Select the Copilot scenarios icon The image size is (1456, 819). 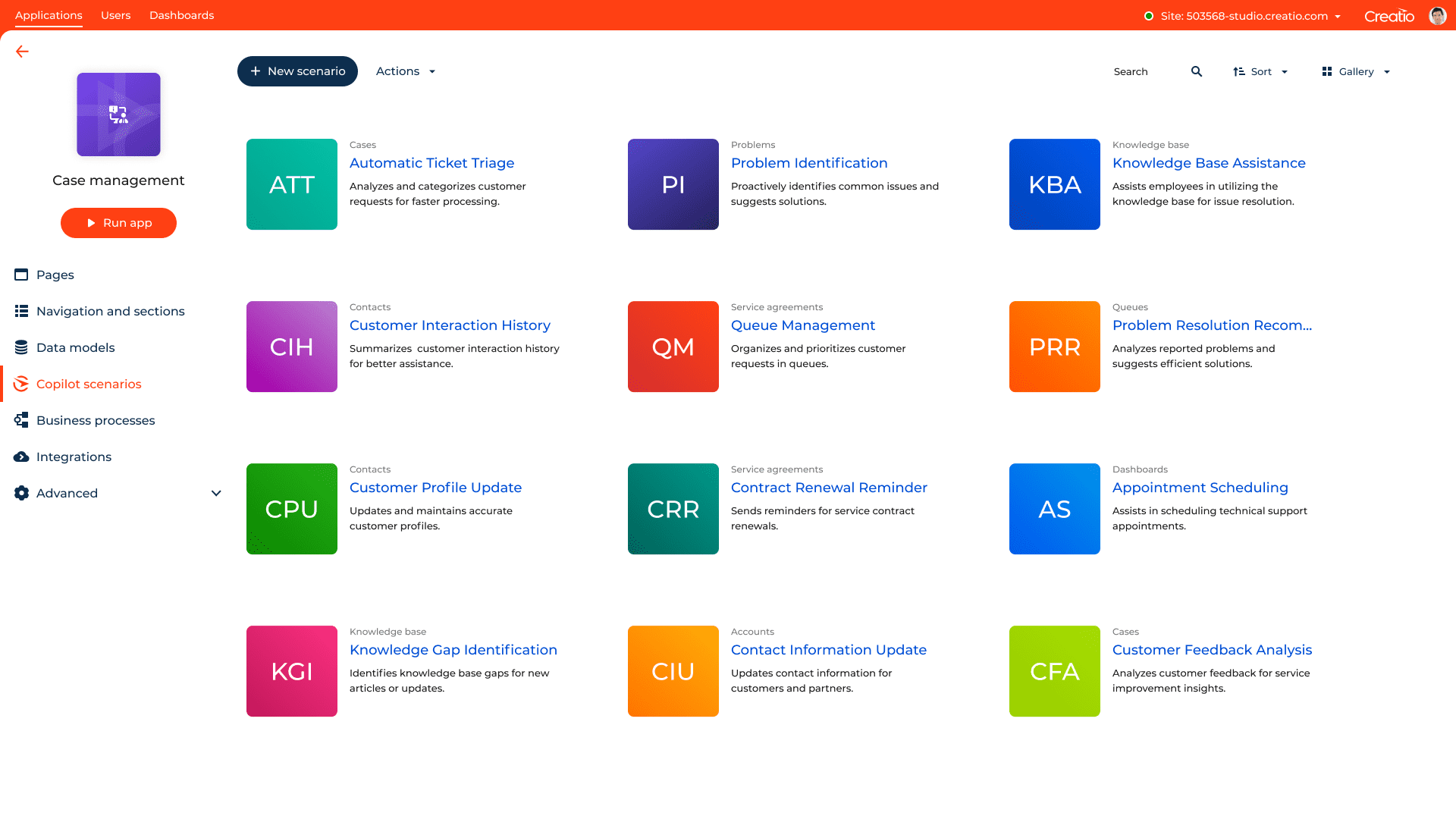20,384
